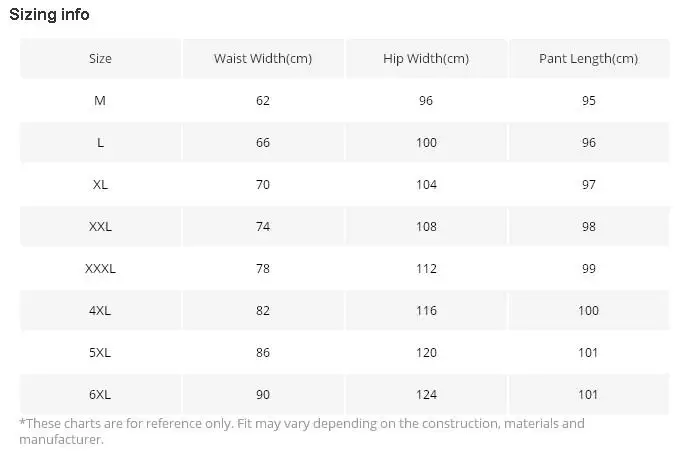Select the "Size" column header

[100, 58]
